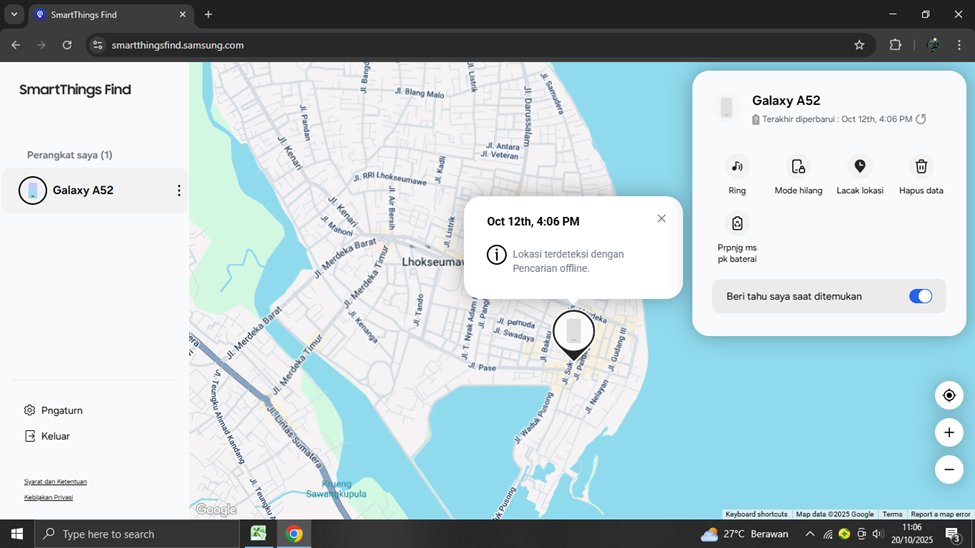Screen dimensions: 975x548
Task: Open map Terms link
Action: point(892,514)
